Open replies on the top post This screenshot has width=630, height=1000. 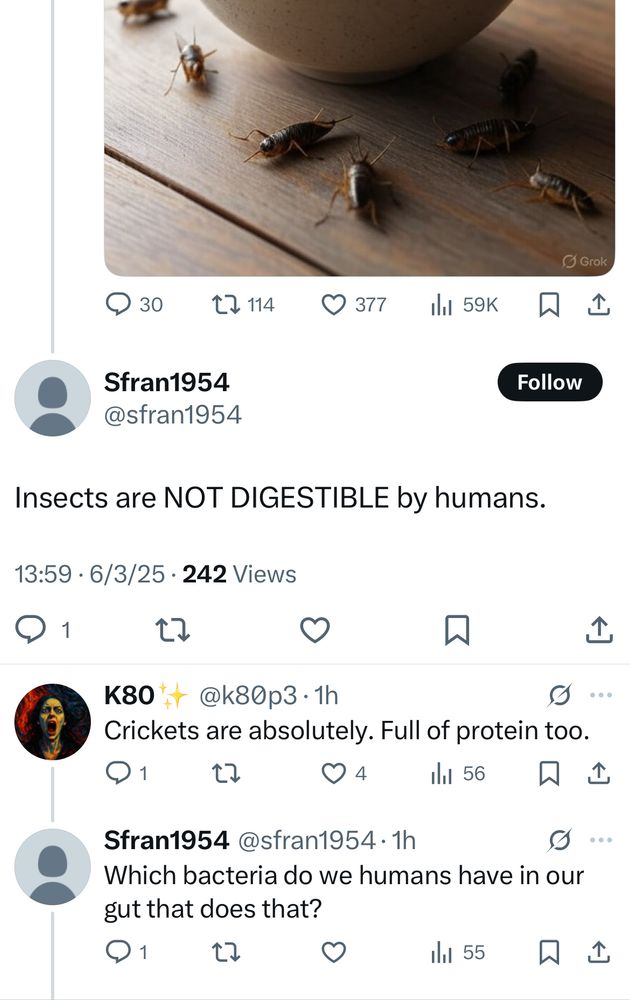pyautogui.click(x=134, y=305)
